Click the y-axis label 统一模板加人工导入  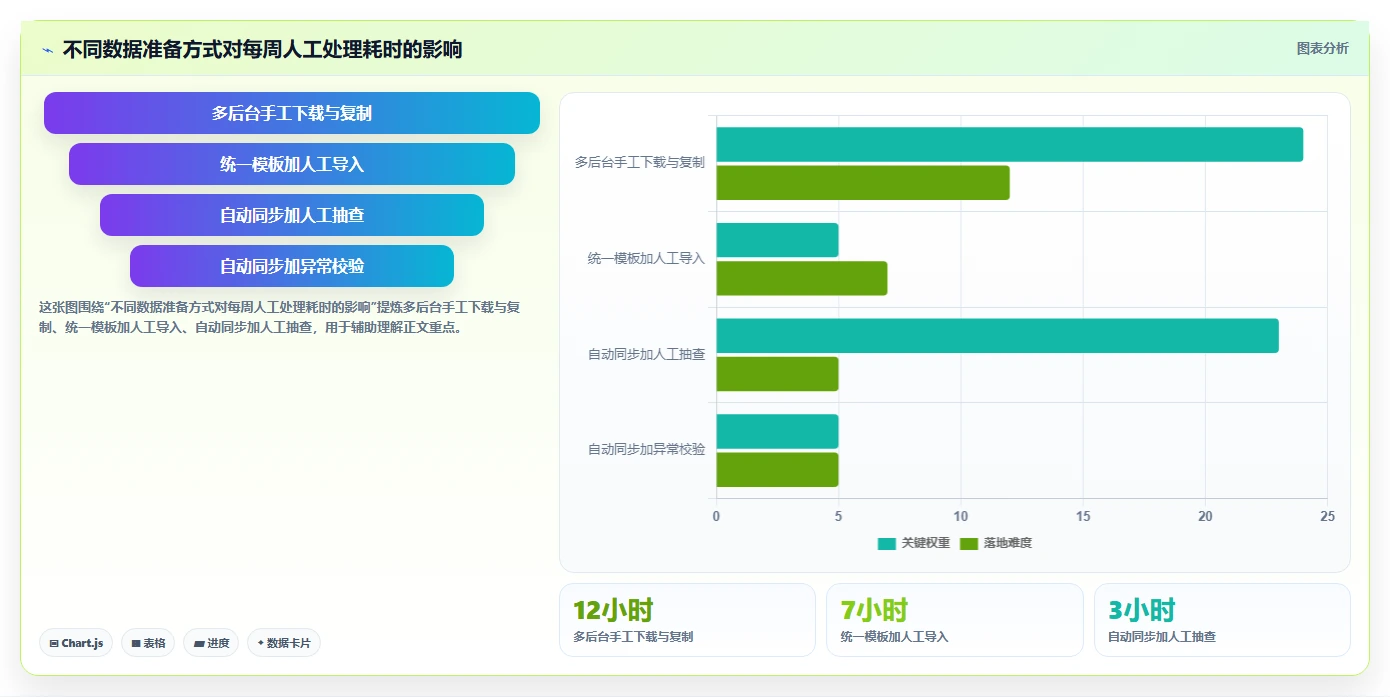click(x=646, y=258)
